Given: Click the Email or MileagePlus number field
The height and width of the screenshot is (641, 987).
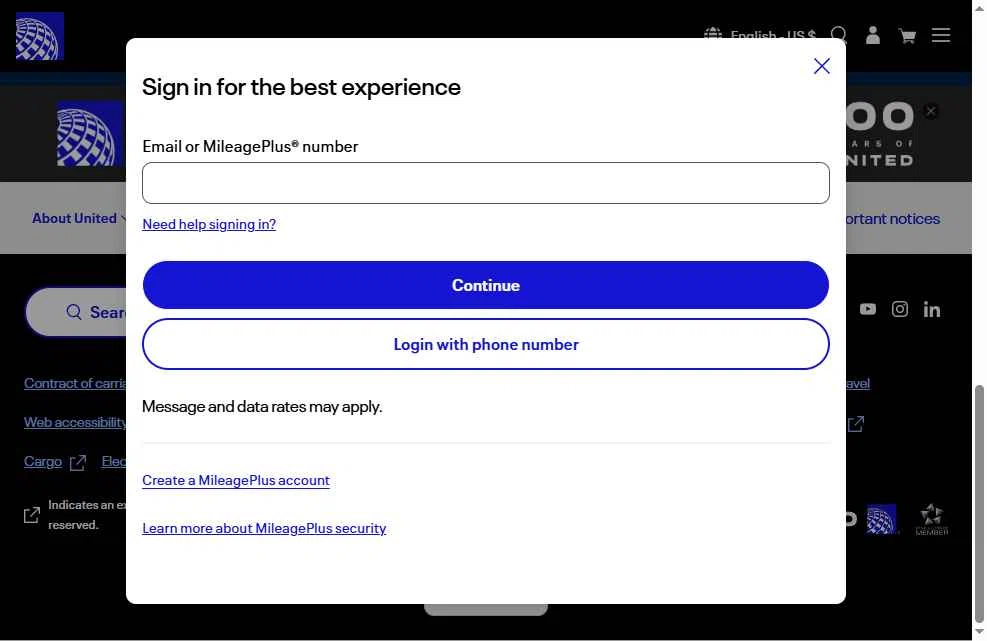Looking at the screenshot, I should 485,183.
